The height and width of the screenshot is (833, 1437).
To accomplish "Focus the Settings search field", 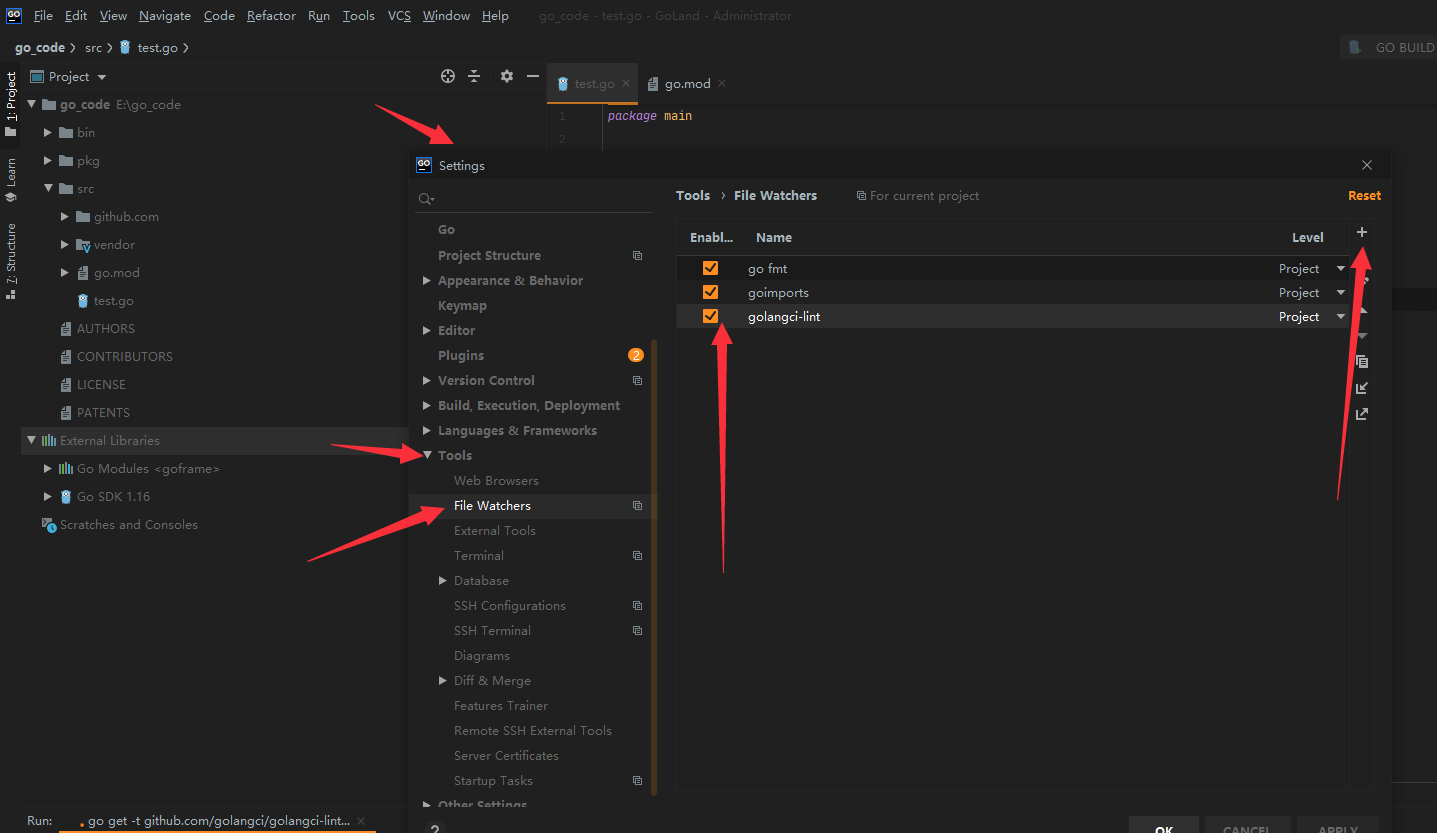I will click(x=534, y=199).
